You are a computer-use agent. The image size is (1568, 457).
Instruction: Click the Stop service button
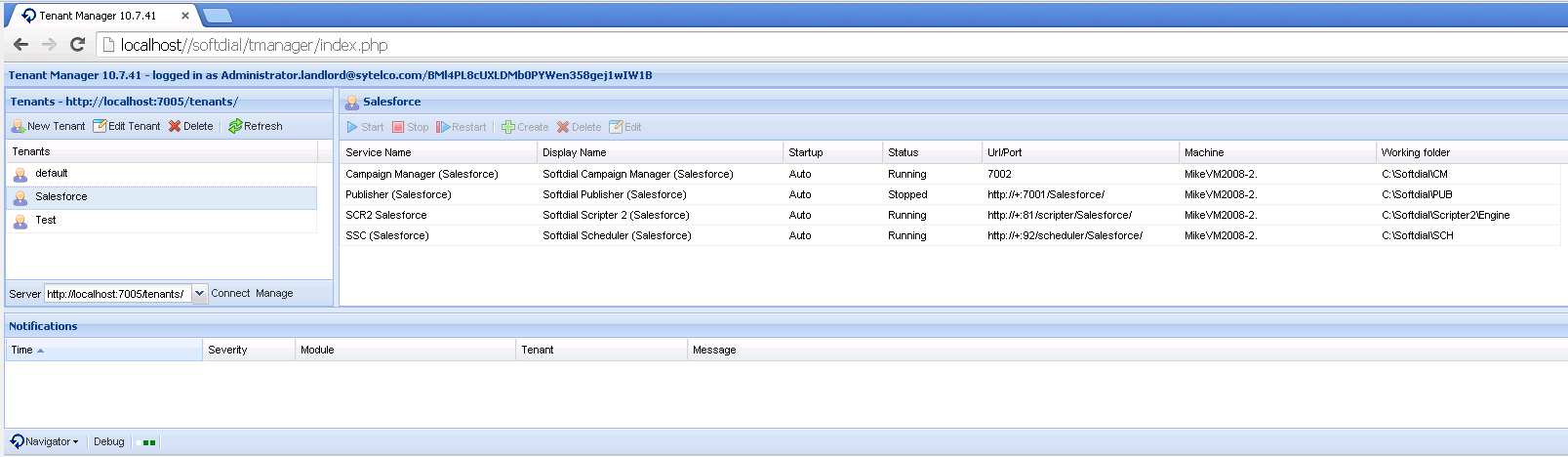pos(410,127)
